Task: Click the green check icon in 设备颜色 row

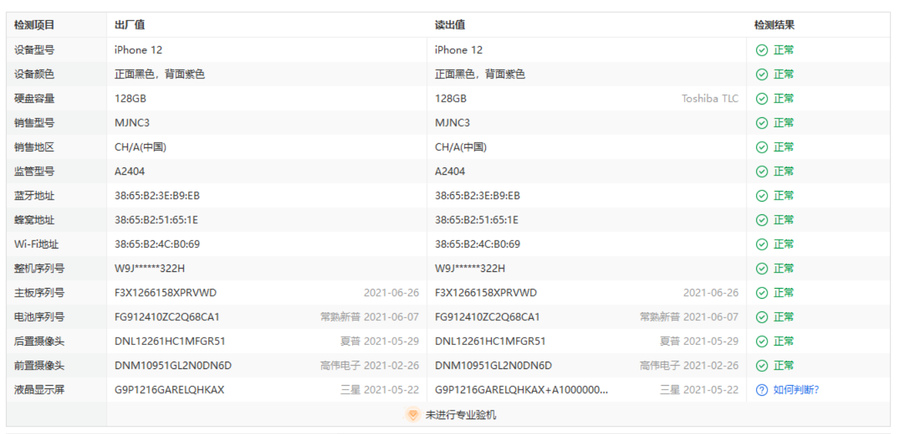Action: pyautogui.click(x=762, y=75)
